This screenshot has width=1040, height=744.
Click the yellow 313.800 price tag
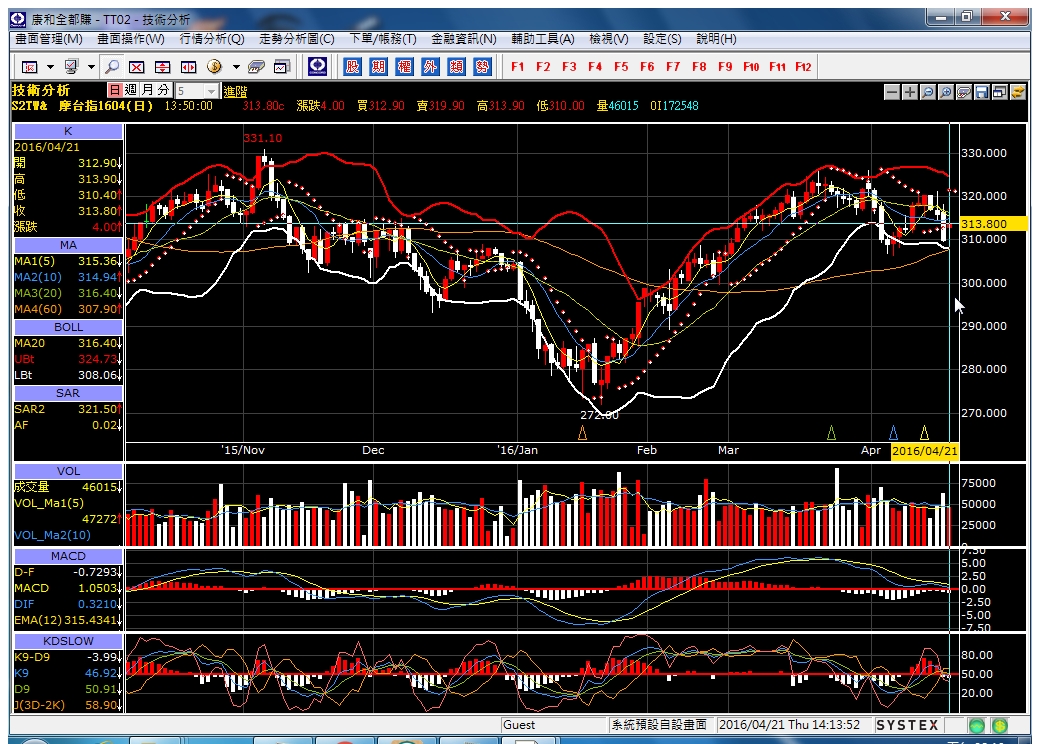[993, 224]
